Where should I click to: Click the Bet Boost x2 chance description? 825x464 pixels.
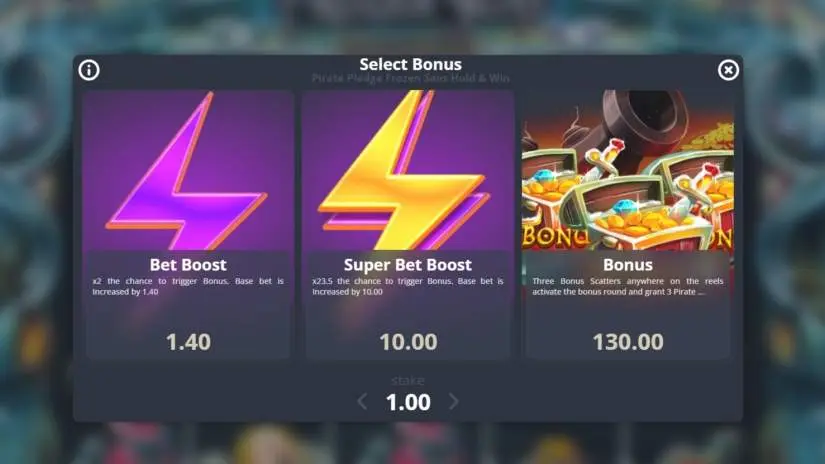188,286
